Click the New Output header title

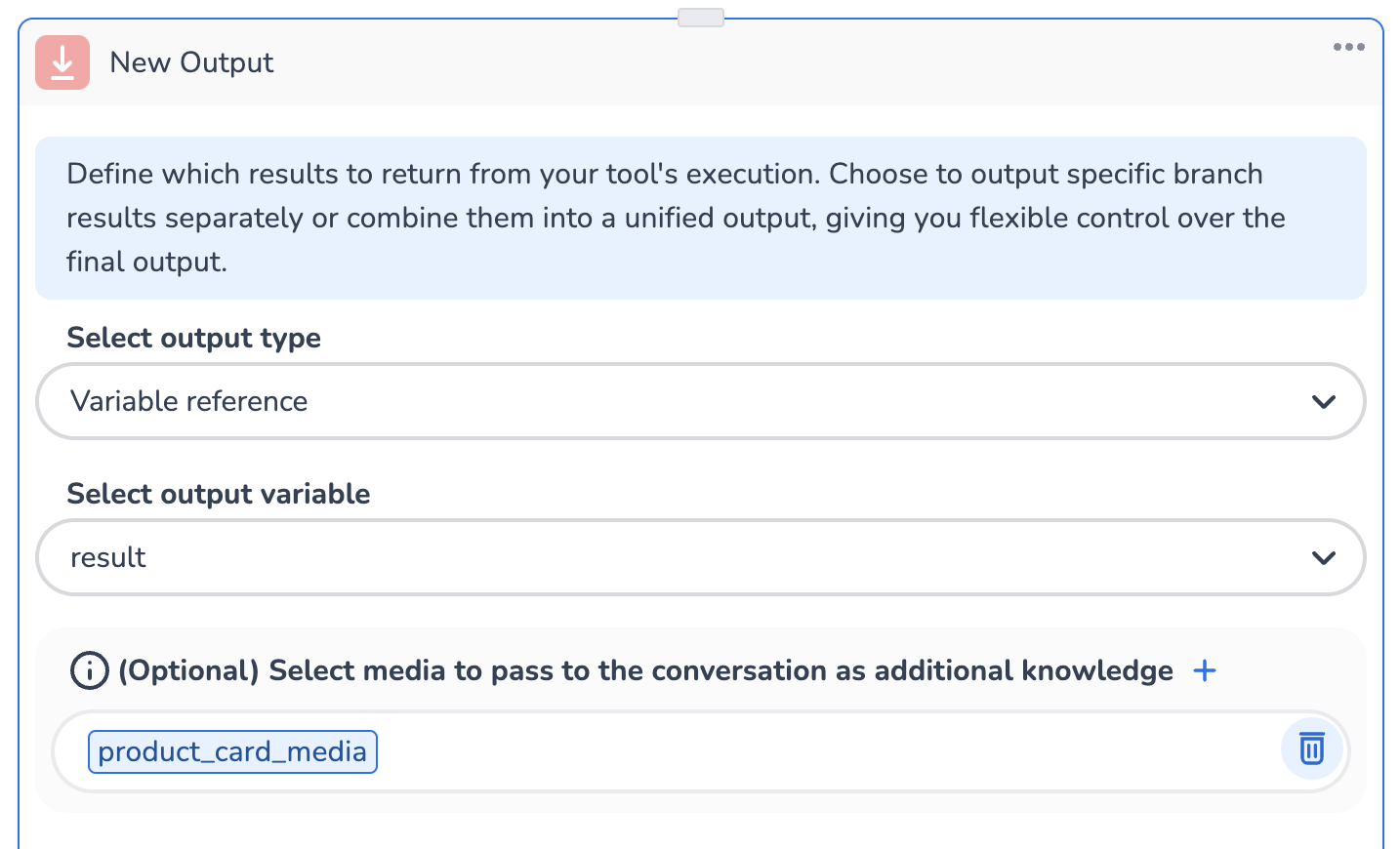click(x=191, y=61)
